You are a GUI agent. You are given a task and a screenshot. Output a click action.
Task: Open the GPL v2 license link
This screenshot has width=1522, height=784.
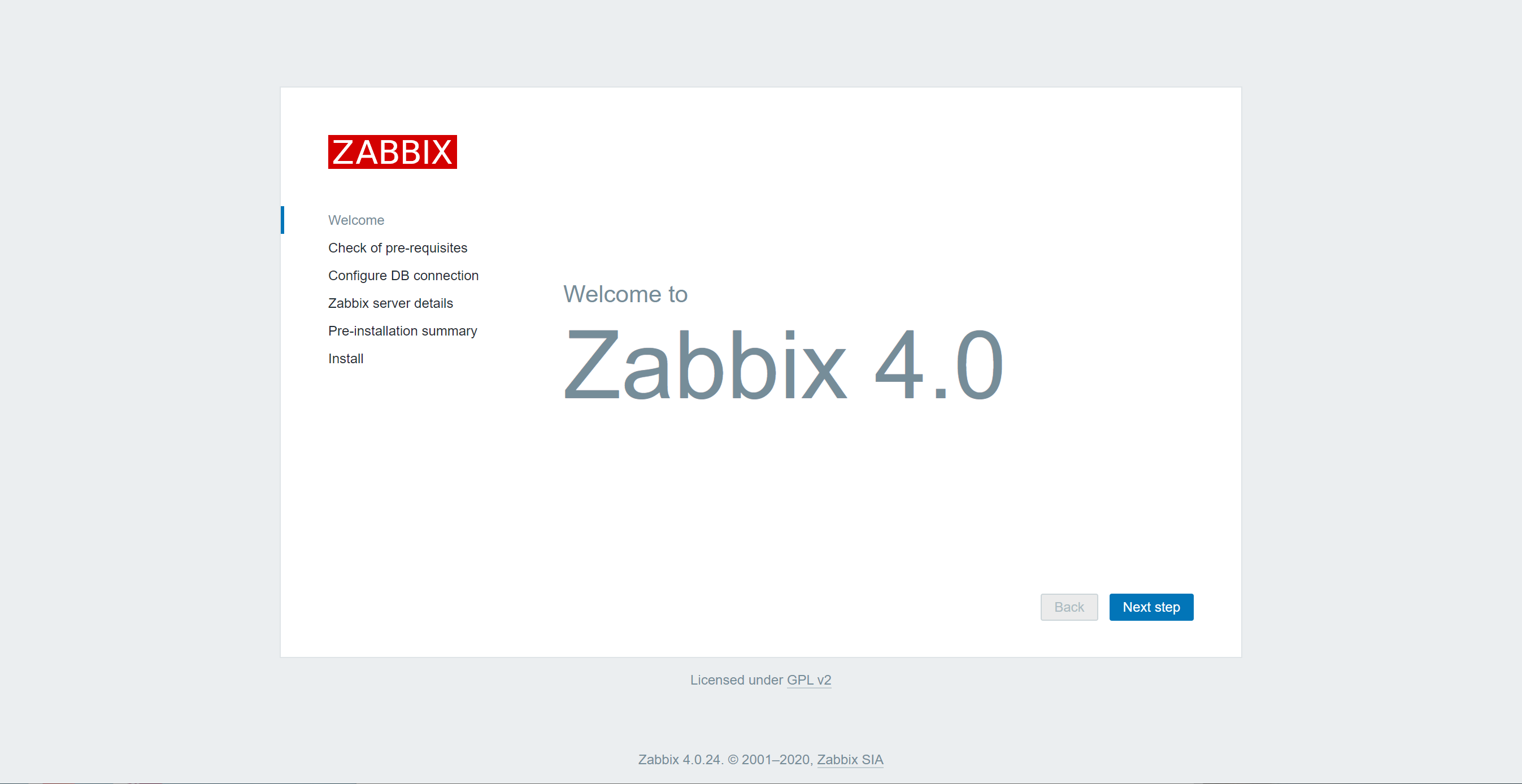(x=810, y=680)
